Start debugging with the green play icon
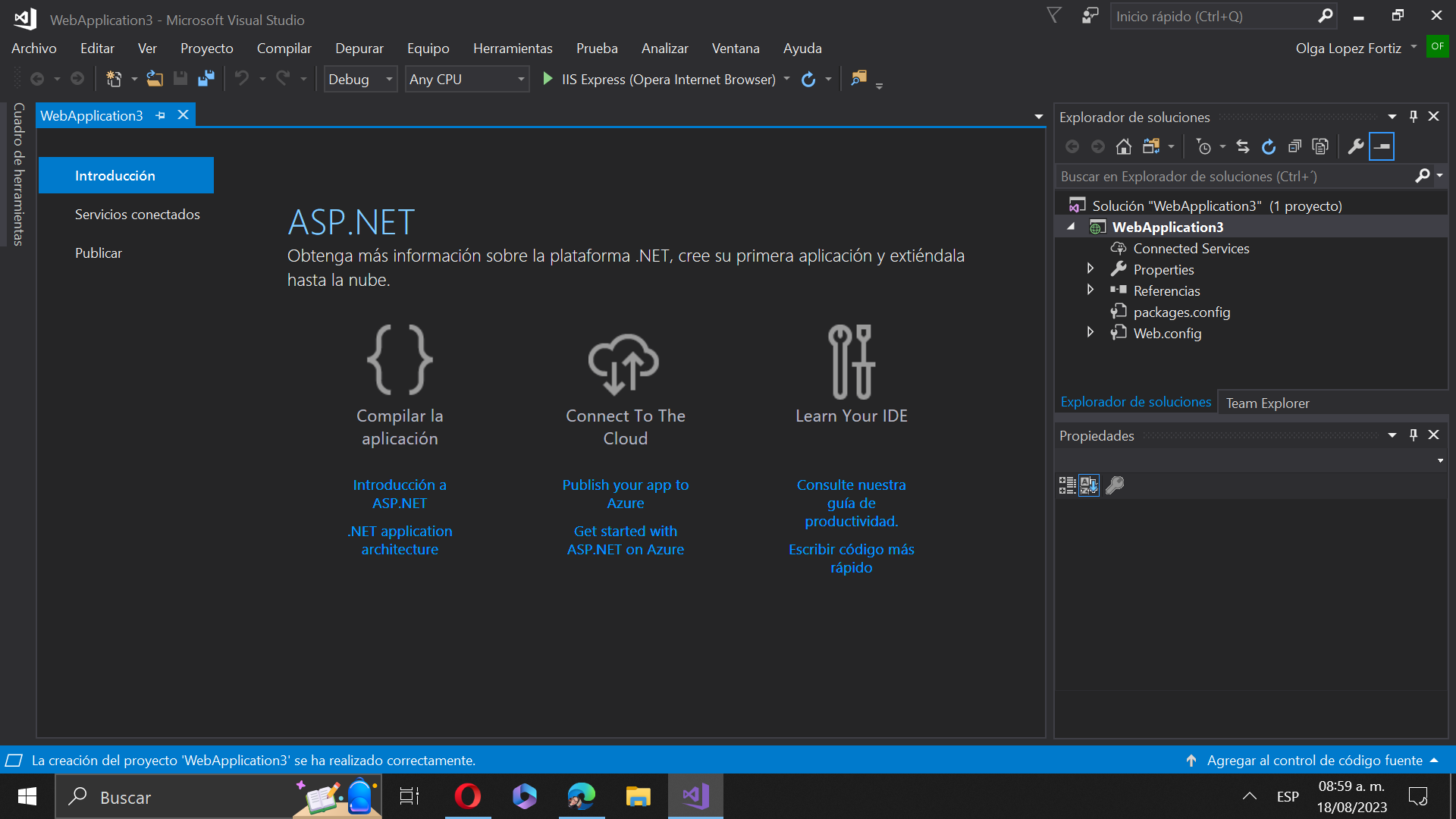The image size is (1456, 819). tap(548, 78)
